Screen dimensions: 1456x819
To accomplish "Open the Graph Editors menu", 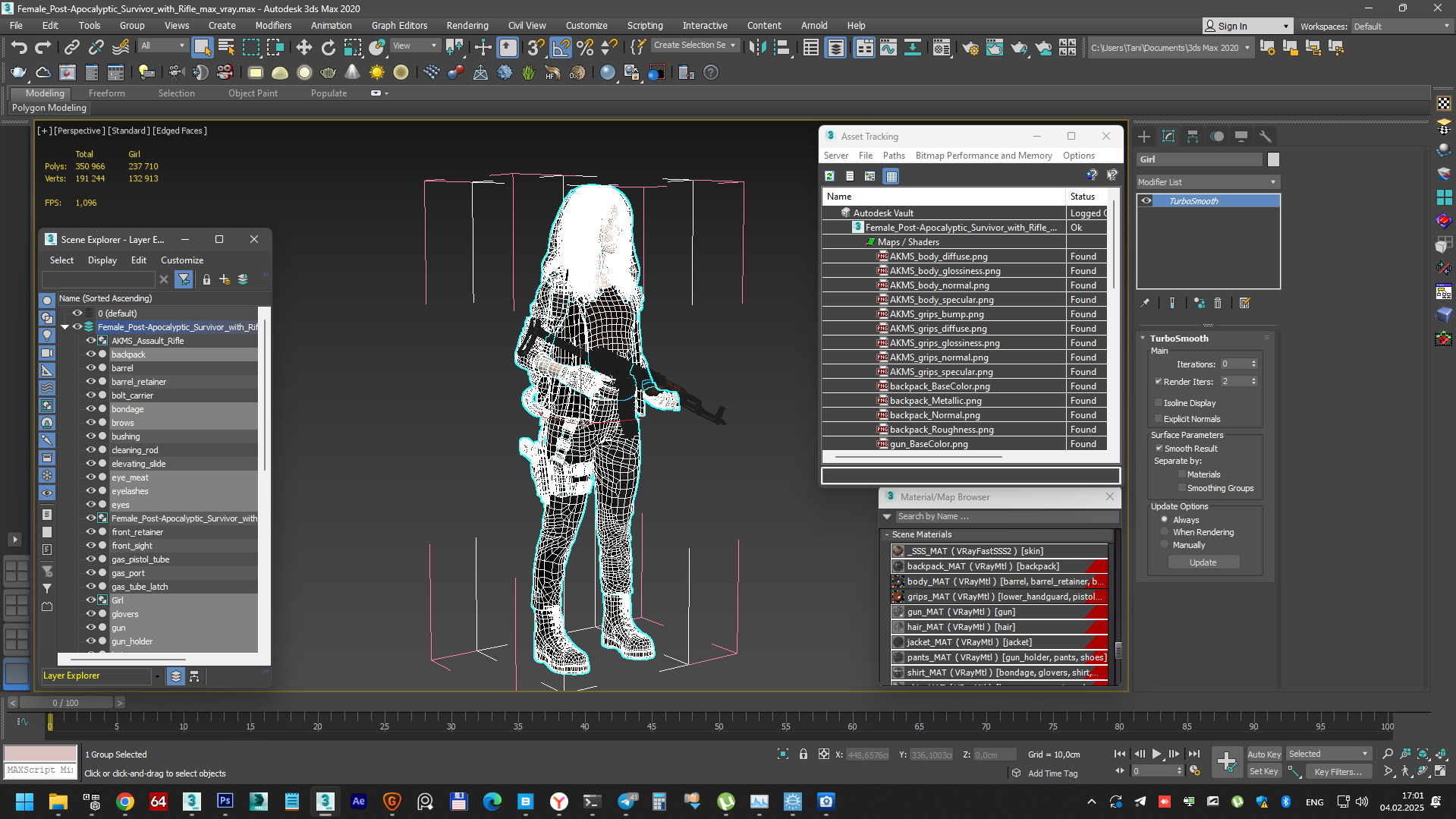I will tap(399, 25).
